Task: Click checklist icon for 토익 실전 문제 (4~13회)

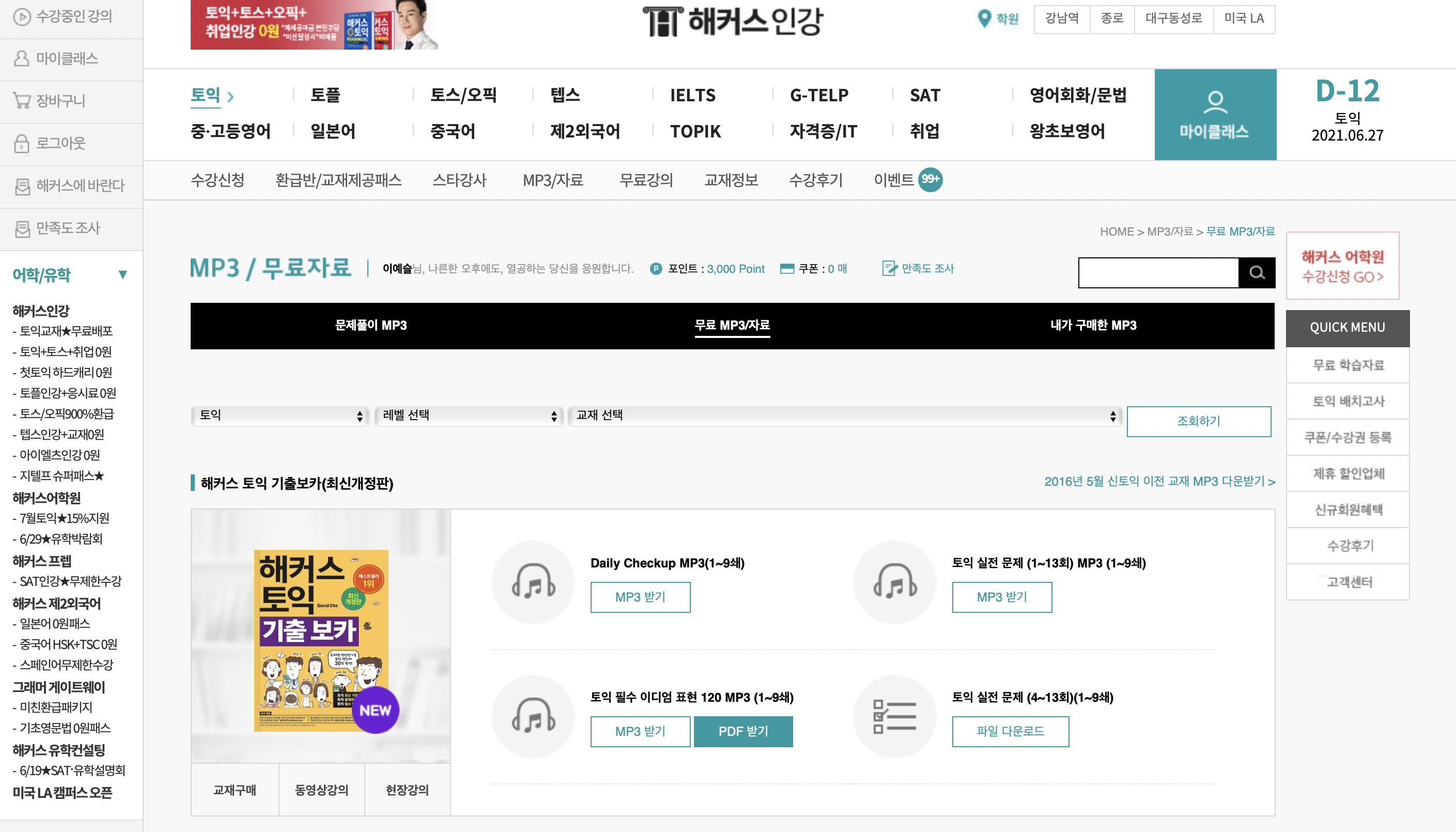Action: (x=894, y=717)
